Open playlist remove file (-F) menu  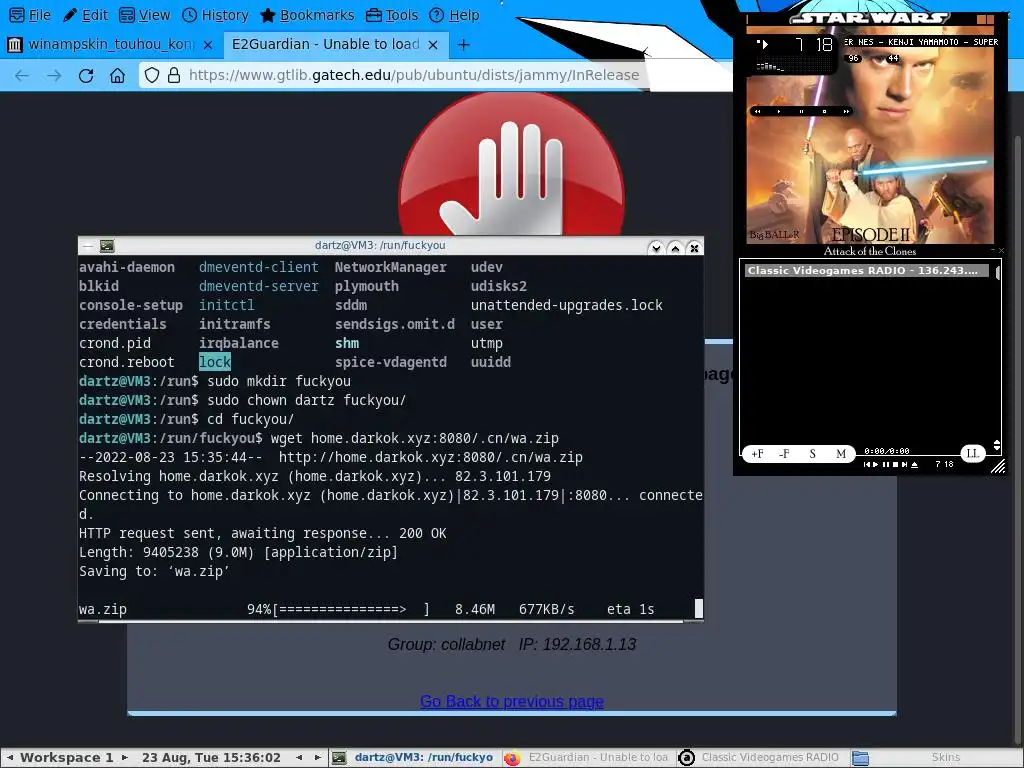click(784, 454)
